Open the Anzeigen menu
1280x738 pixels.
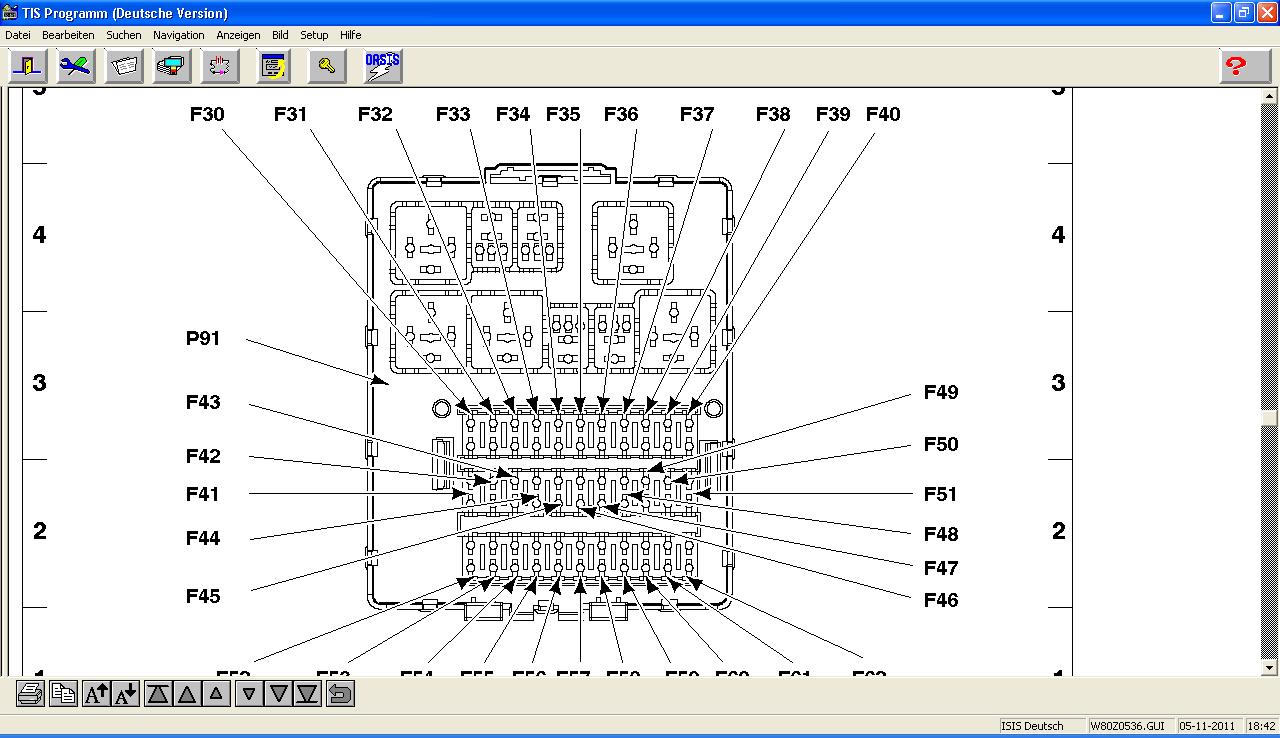point(238,35)
